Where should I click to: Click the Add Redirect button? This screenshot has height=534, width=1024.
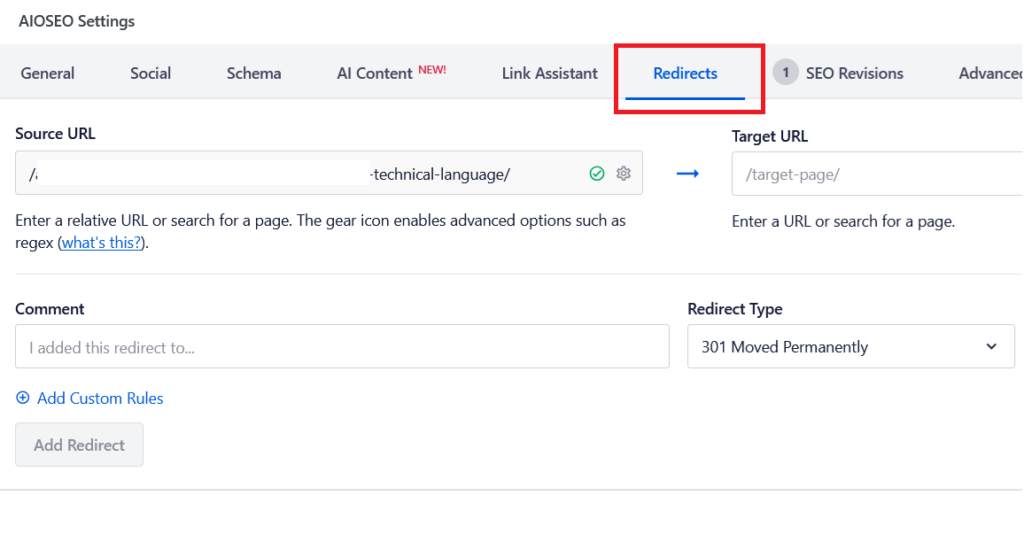tap(79, 445)
